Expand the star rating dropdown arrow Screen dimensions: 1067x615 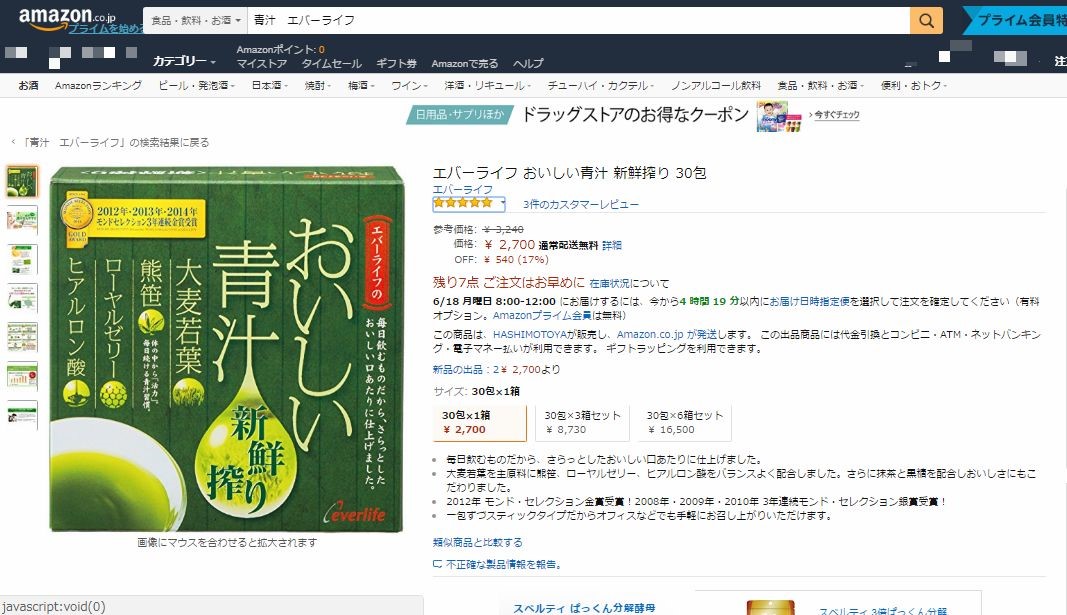[x=502, y=203]
